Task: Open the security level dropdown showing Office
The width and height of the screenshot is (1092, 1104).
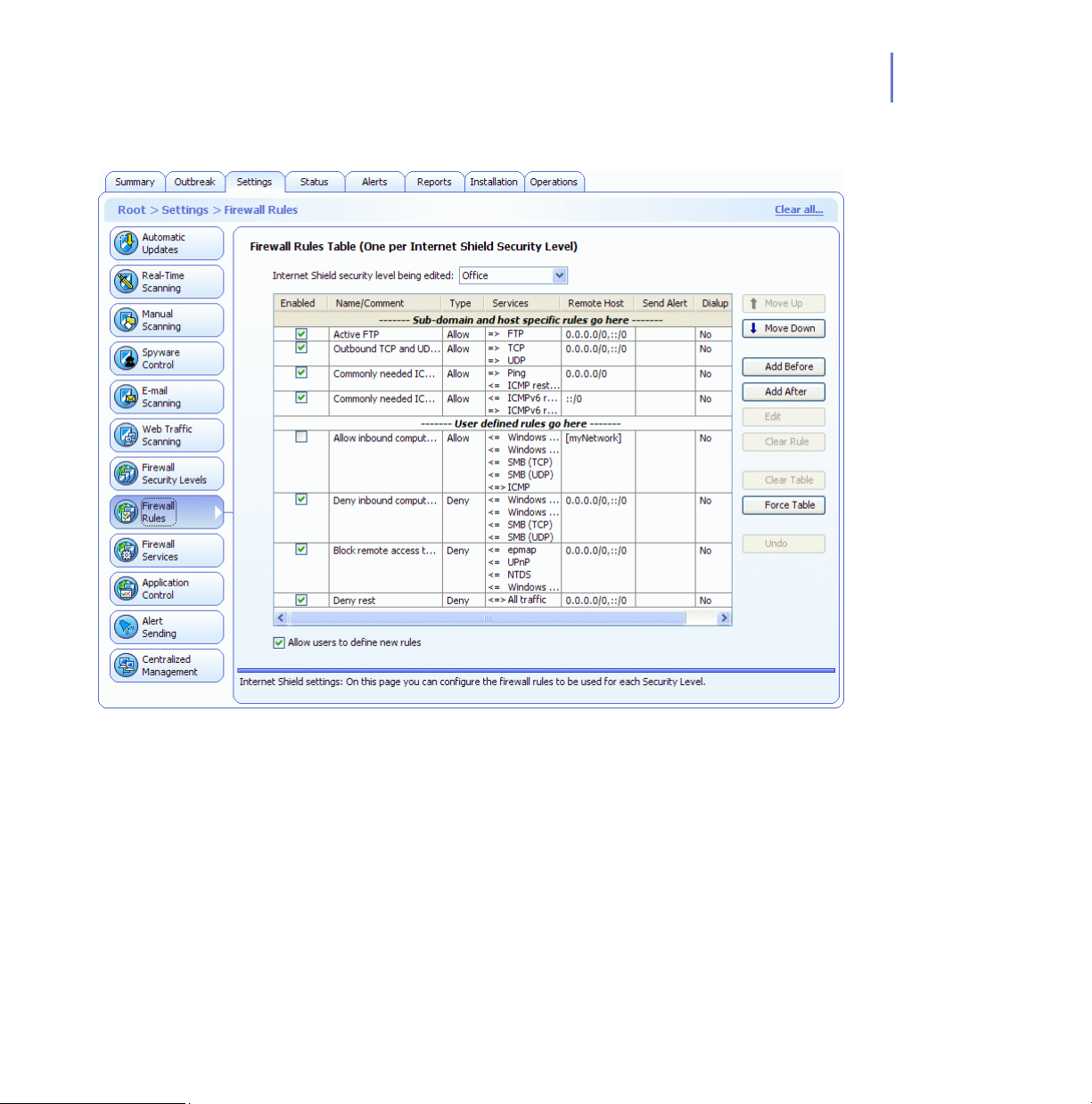Action: click(513, 275)
